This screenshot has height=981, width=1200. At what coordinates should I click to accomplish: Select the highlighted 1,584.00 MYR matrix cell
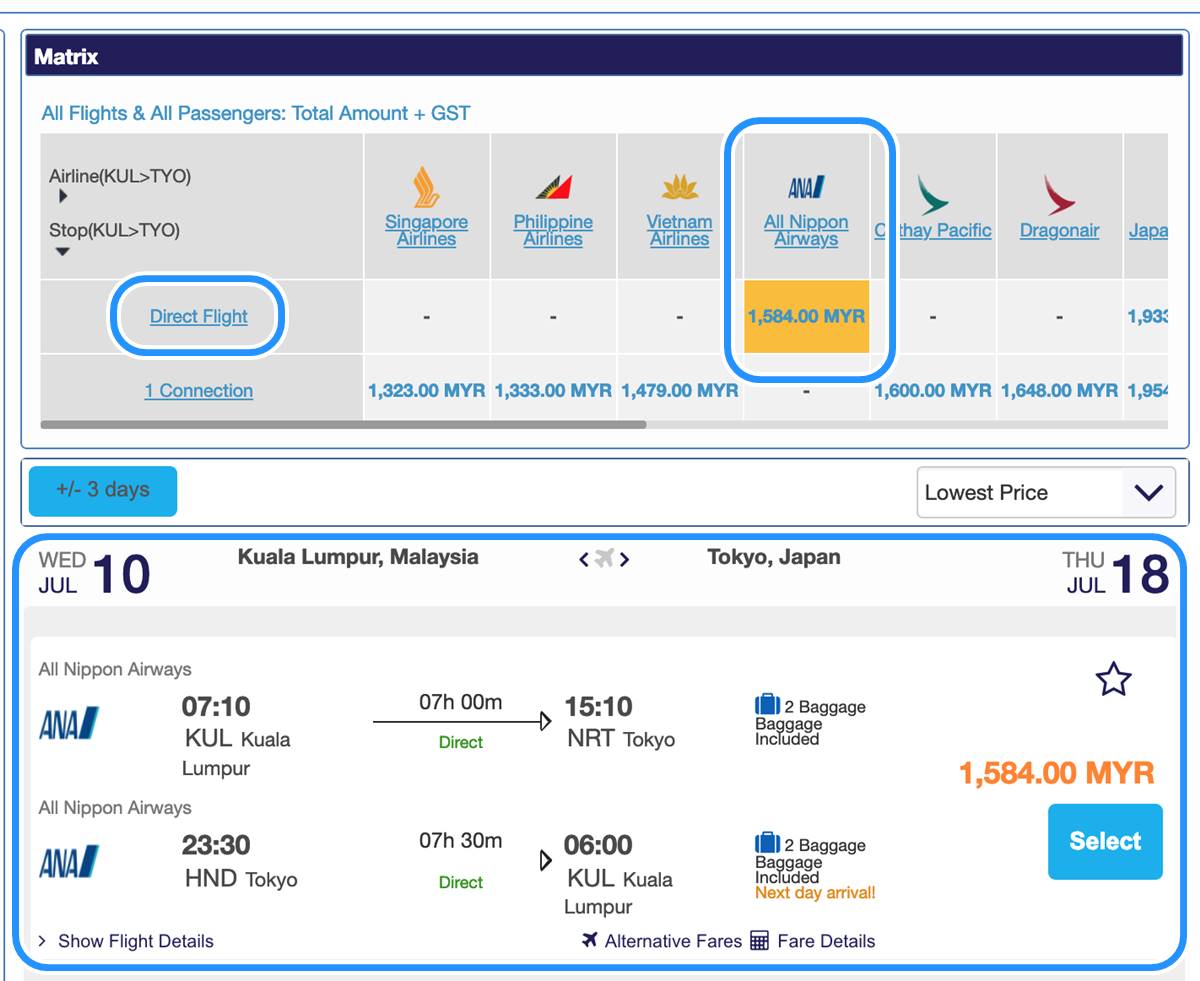pos(806,316)
